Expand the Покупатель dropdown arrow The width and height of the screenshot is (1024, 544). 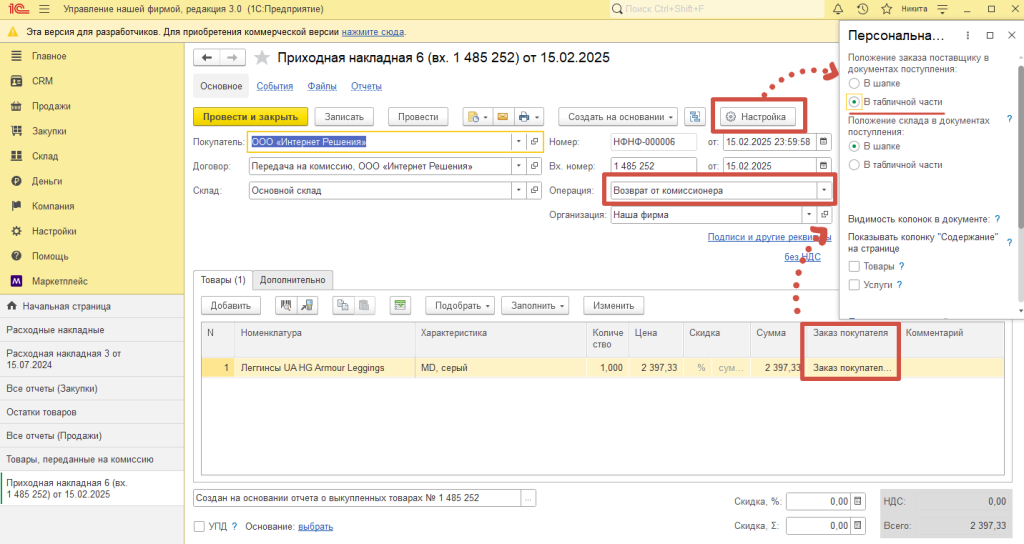point(519,142)
